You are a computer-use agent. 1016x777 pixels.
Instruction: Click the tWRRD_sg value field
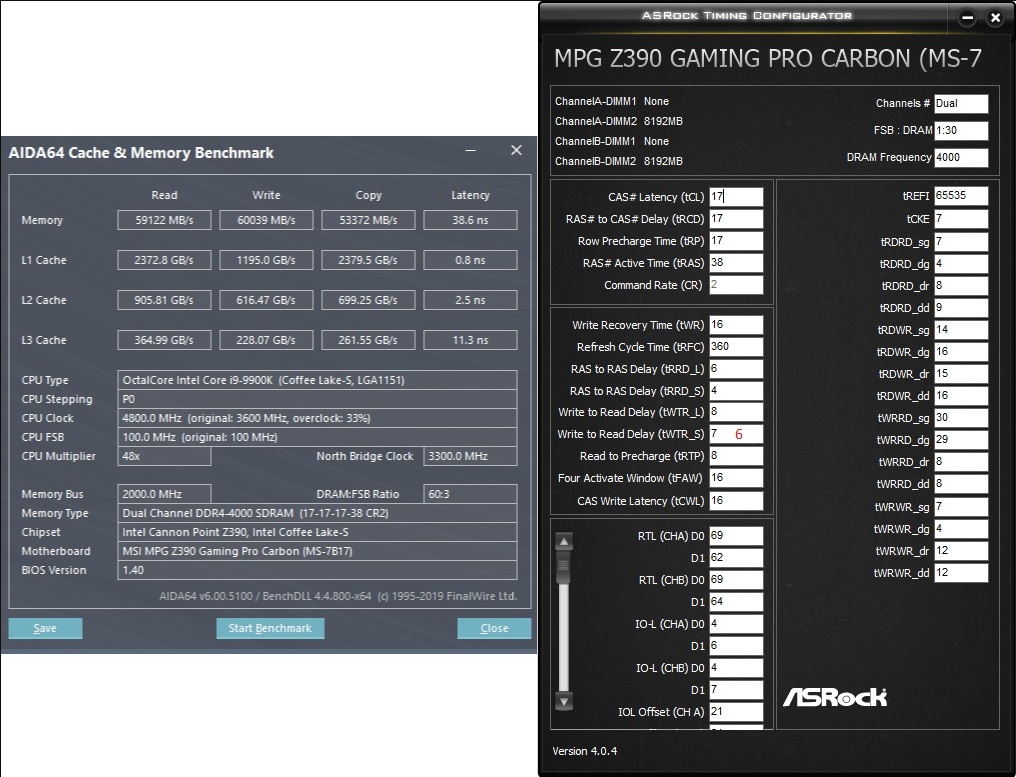tap(961, 418)
